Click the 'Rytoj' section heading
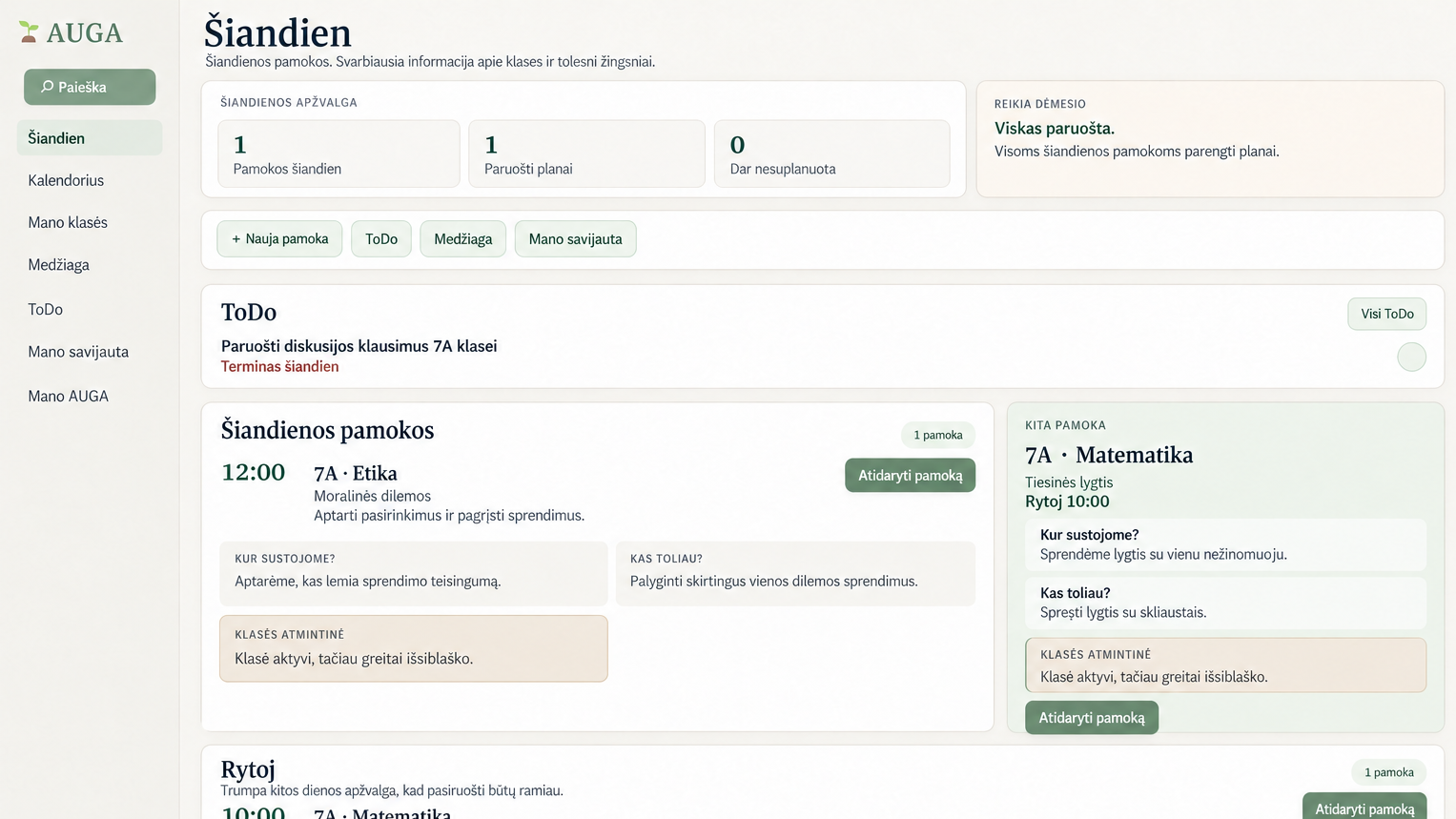 point(248,769)
